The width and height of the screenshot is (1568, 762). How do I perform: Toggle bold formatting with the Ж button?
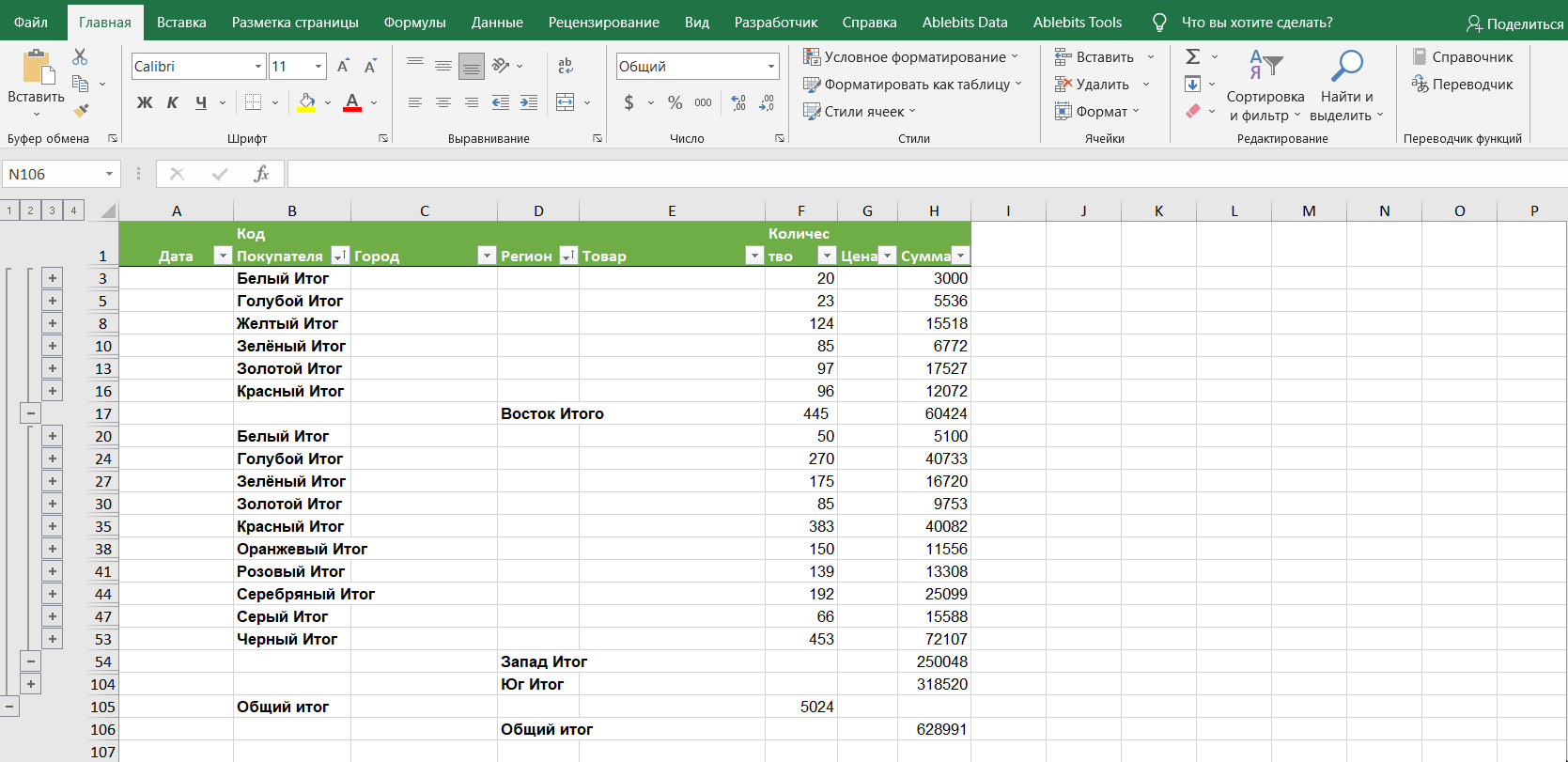click(x=144, y=102)
